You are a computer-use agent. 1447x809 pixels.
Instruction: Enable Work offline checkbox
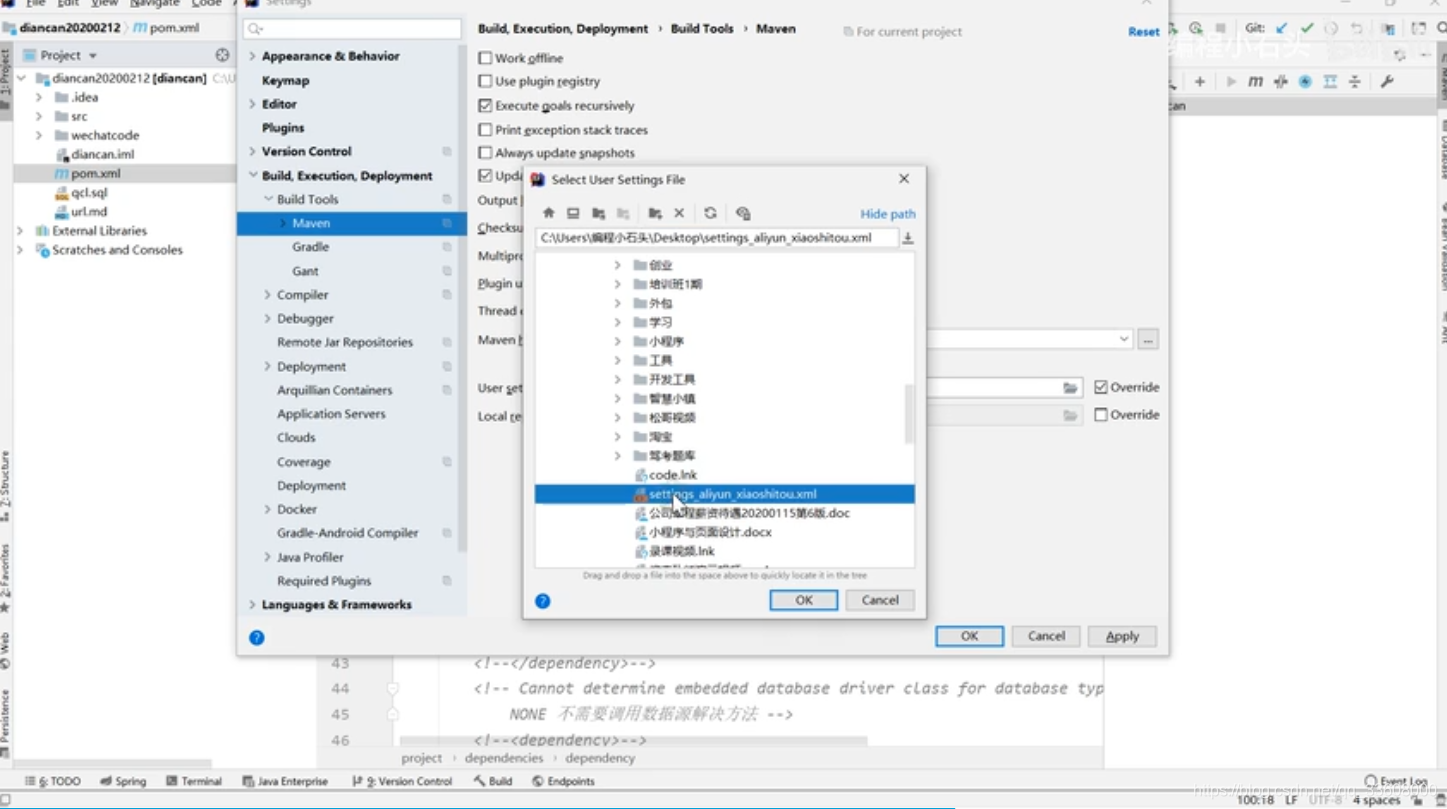pyautogui.click(x=485, y=58)
